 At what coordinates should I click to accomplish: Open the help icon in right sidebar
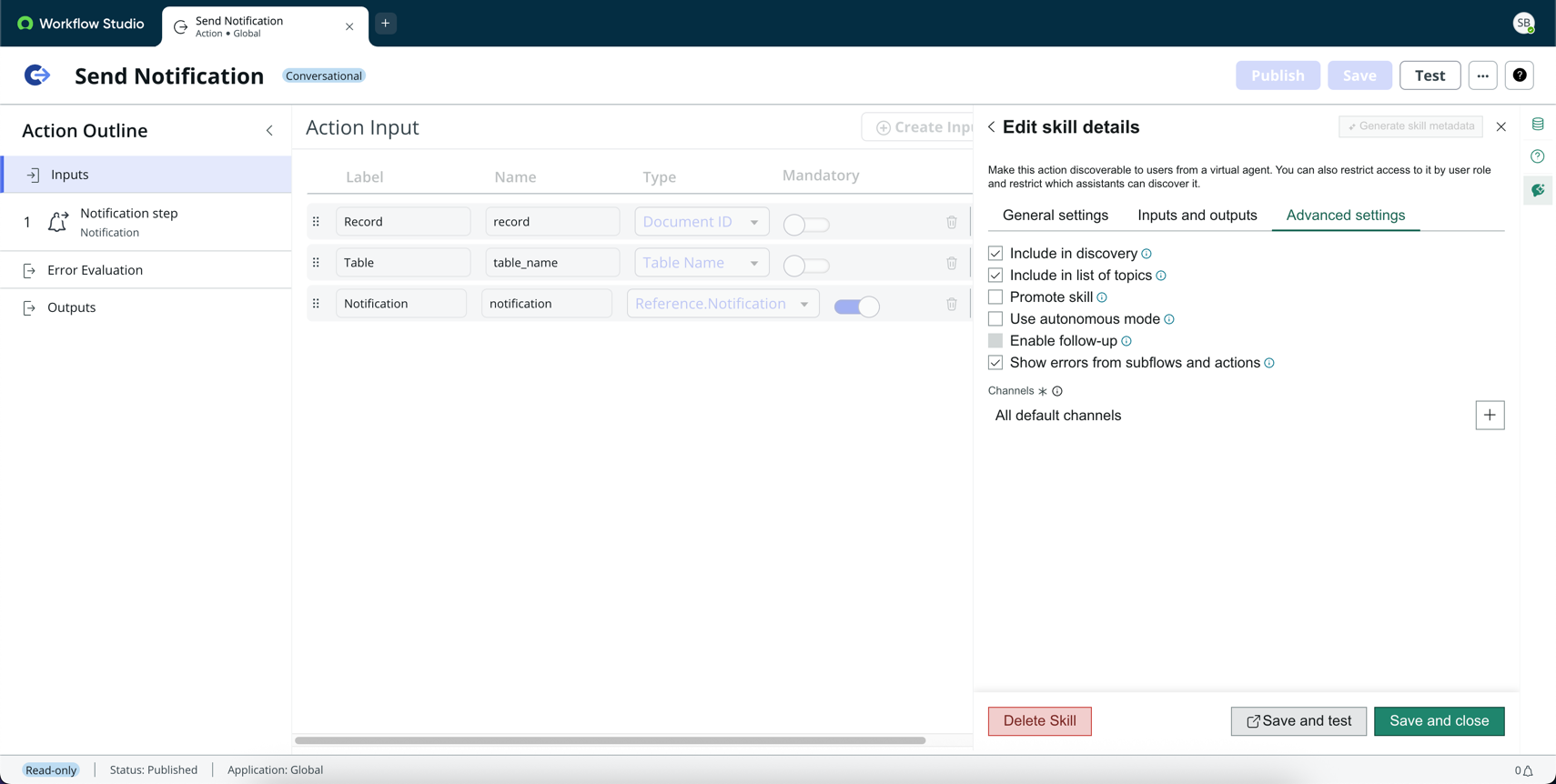point(1538,156)
